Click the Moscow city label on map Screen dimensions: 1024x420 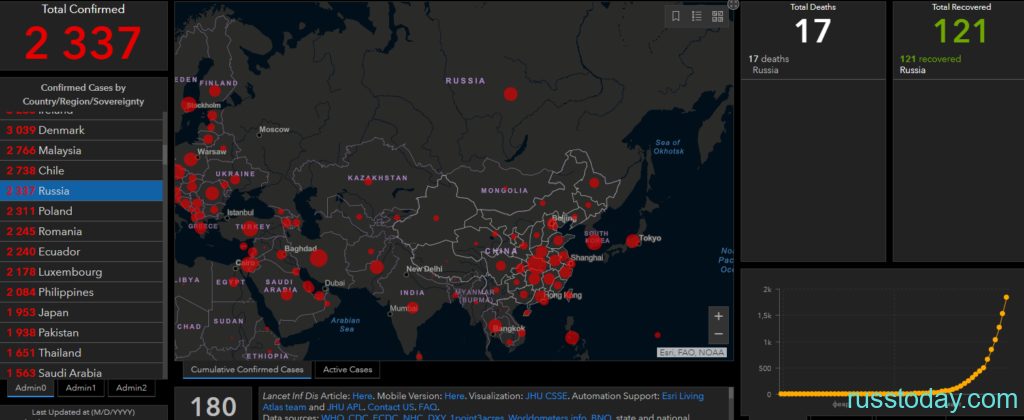coord(274,129)
